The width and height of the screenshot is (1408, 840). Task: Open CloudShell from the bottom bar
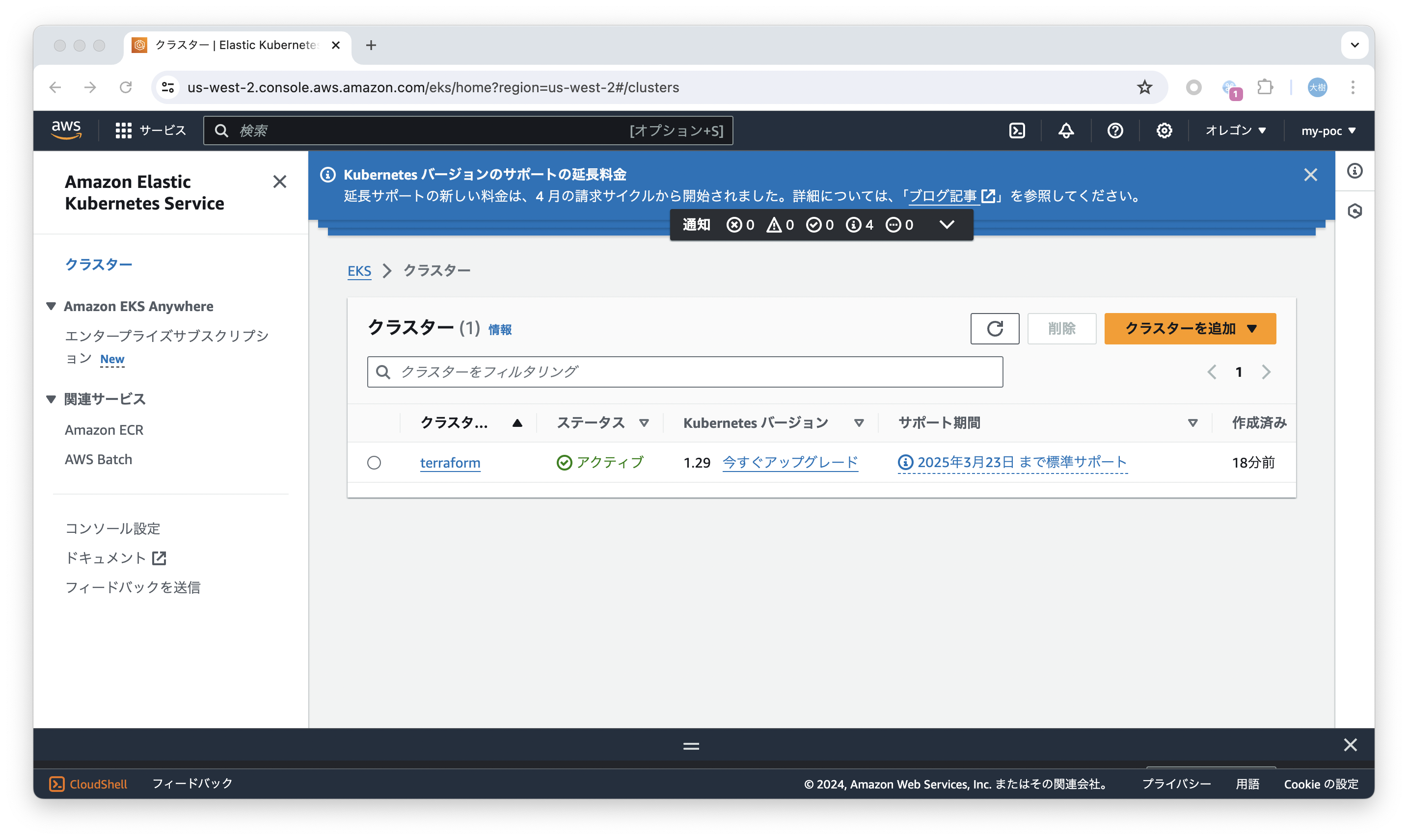point(88,784)
